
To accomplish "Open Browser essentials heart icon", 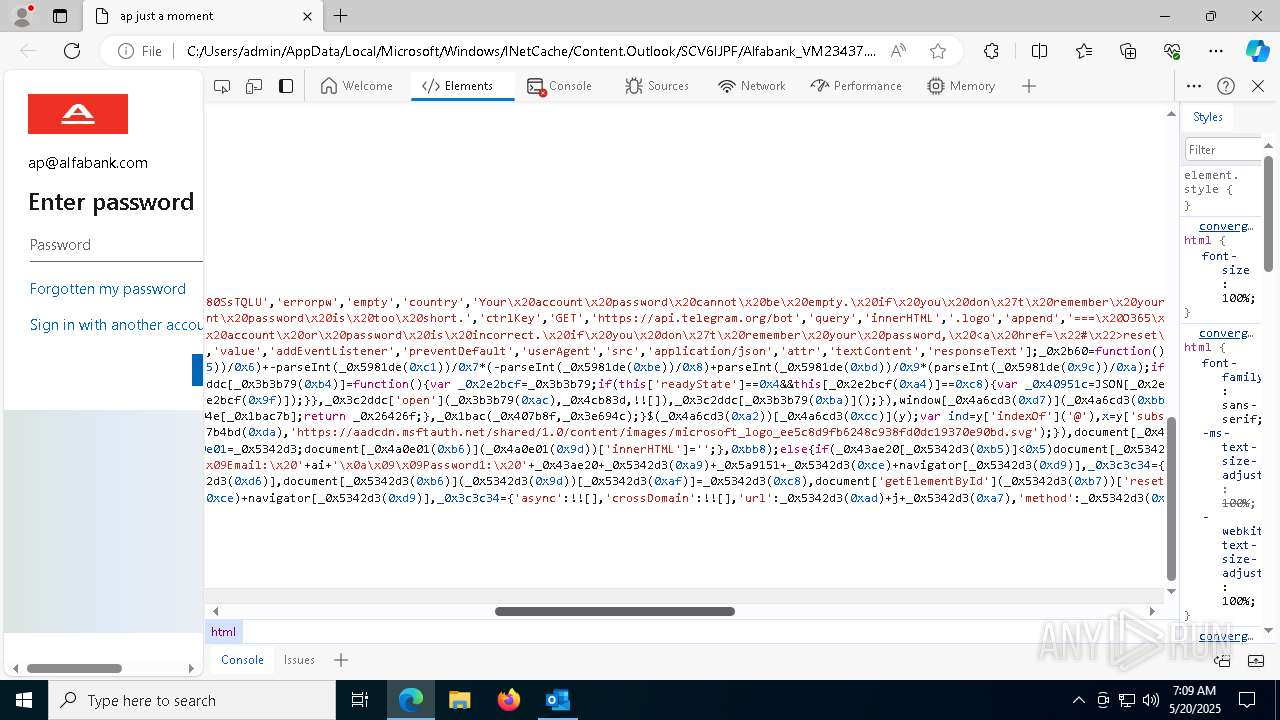I will pyautogui.click(x=1172, y=51).
